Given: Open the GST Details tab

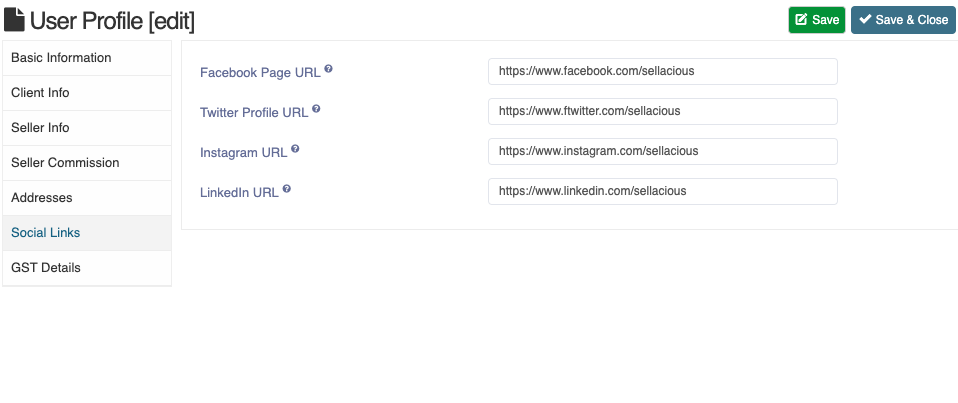Looking at the screenshot, I should coord(87,268).
